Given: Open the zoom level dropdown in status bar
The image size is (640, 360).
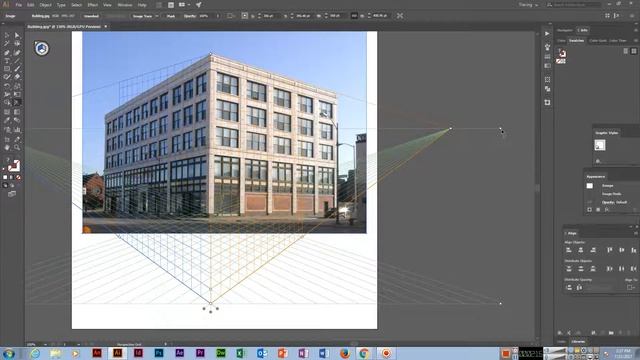Looking at the screenshot, I should (x=45, y=344).
